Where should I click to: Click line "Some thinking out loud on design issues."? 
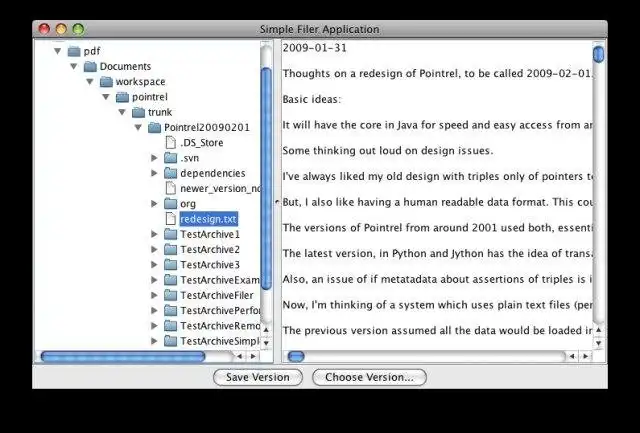point(388,151)
